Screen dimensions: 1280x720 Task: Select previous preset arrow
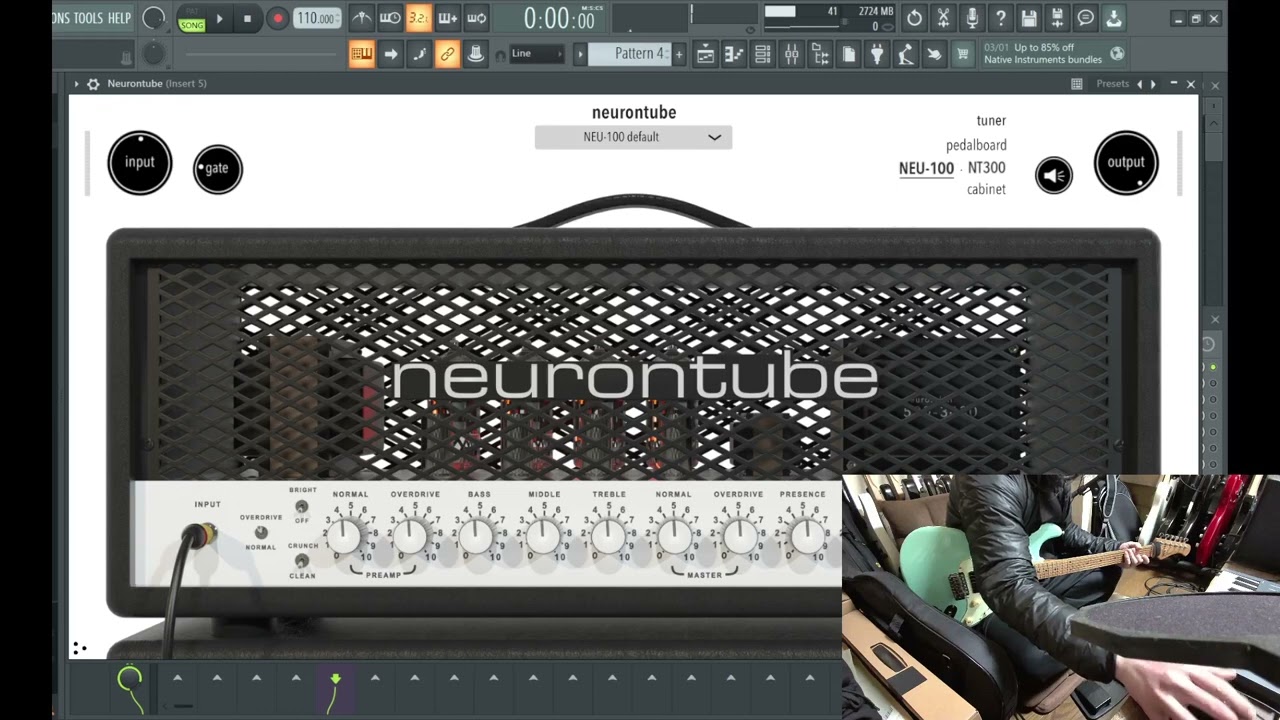[1139, 84]
